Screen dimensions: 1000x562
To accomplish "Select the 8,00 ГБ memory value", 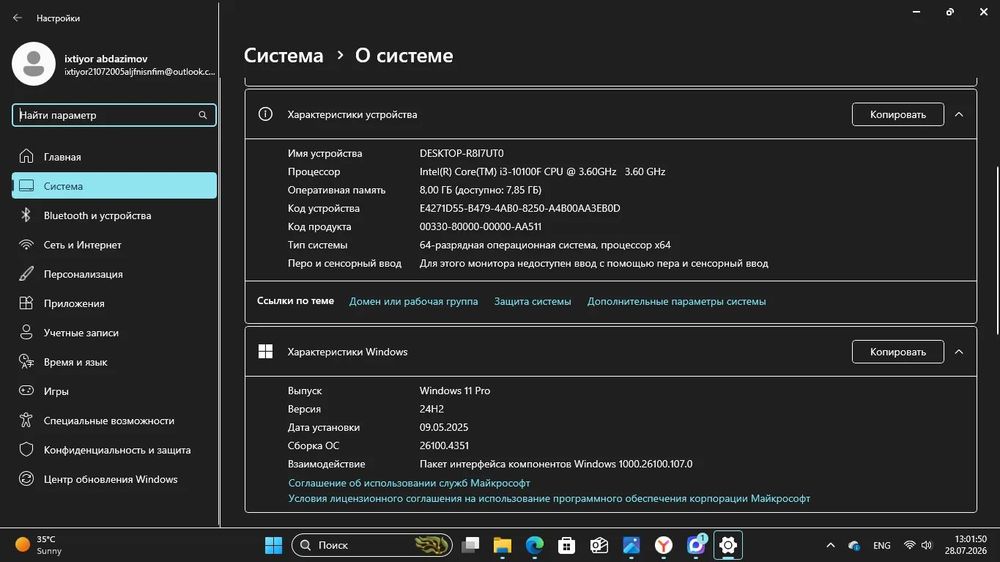I will click(480, 190).
